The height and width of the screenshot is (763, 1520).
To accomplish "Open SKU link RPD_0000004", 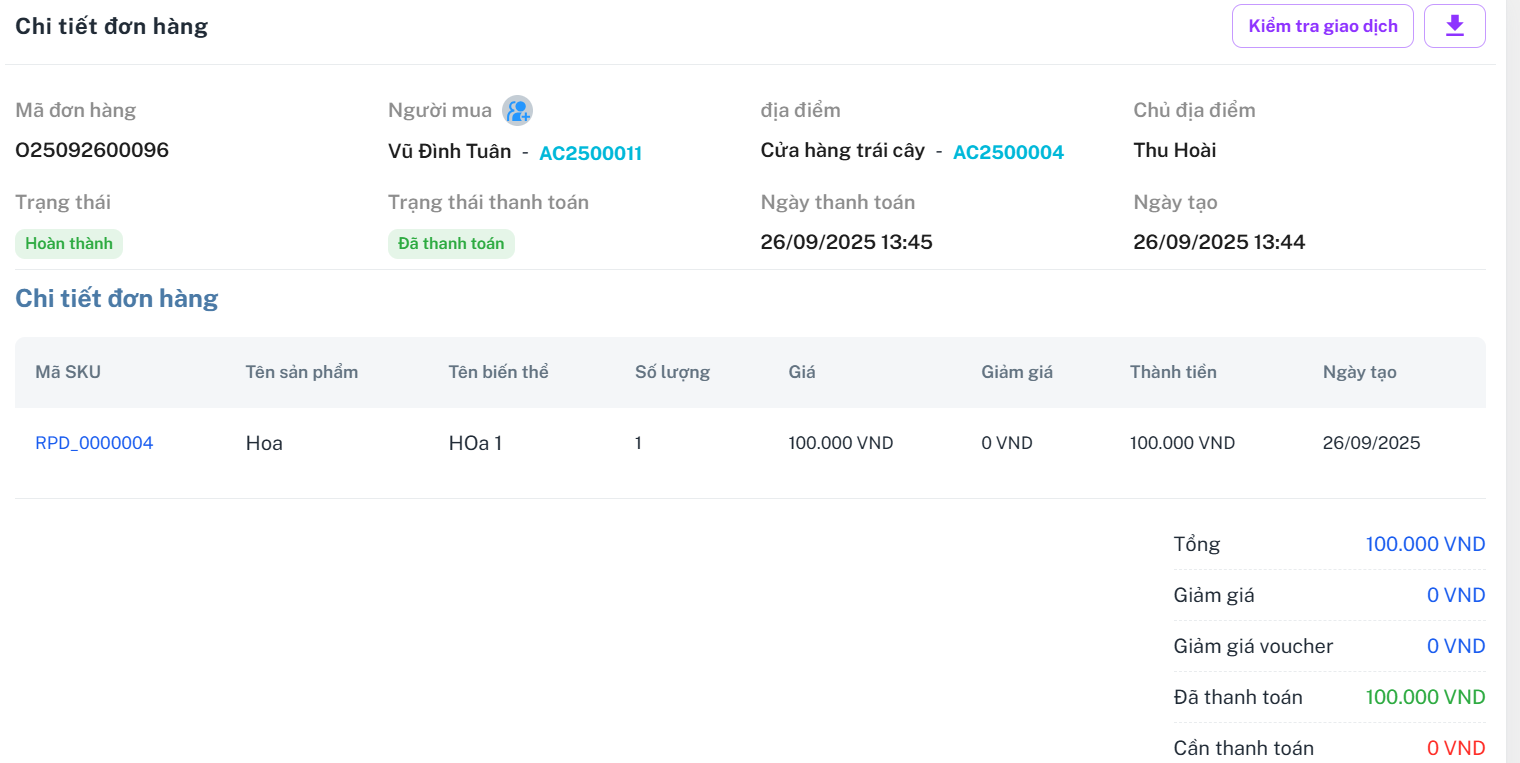I will (94, 443).
